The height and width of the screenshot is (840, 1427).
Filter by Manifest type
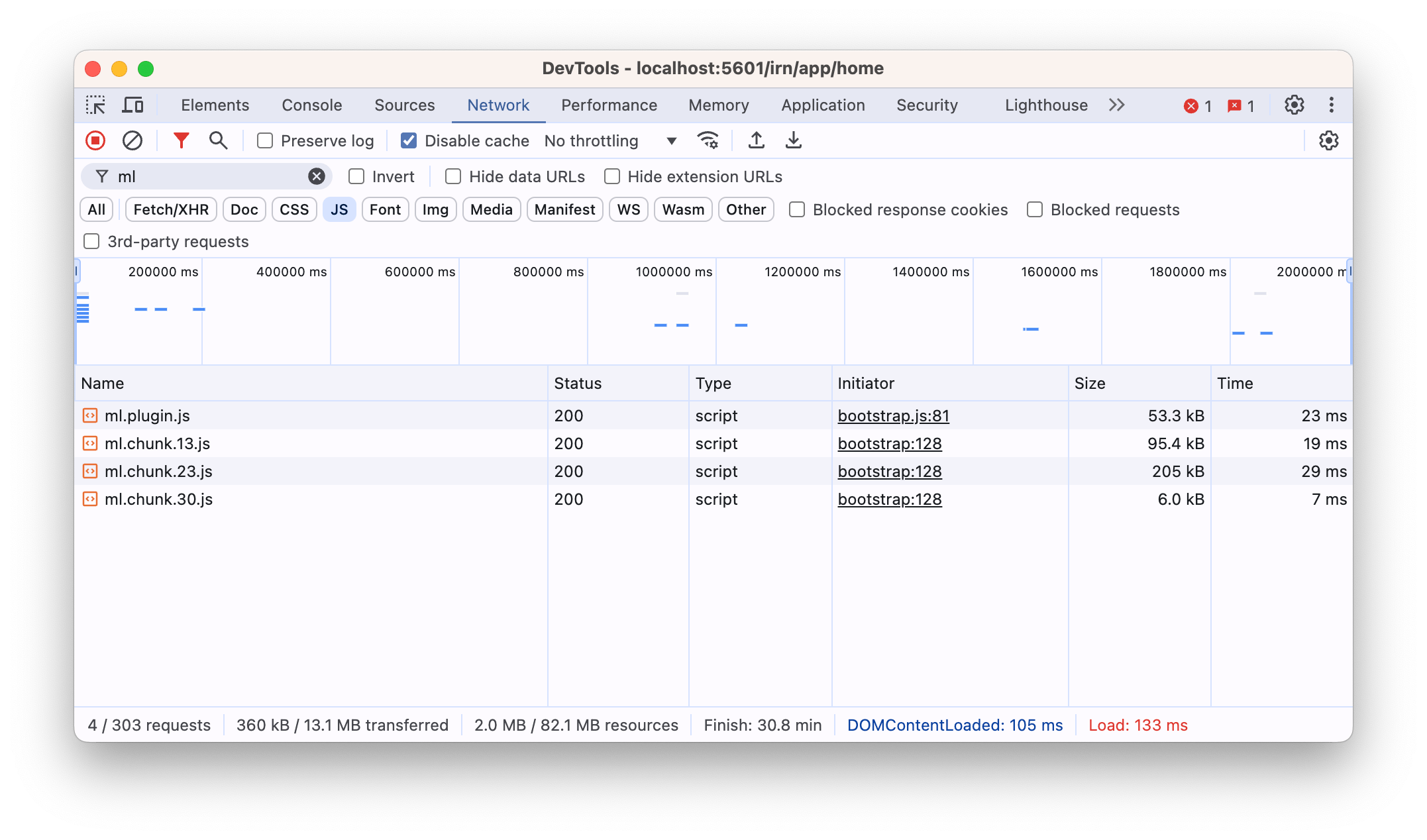point(565,209)
